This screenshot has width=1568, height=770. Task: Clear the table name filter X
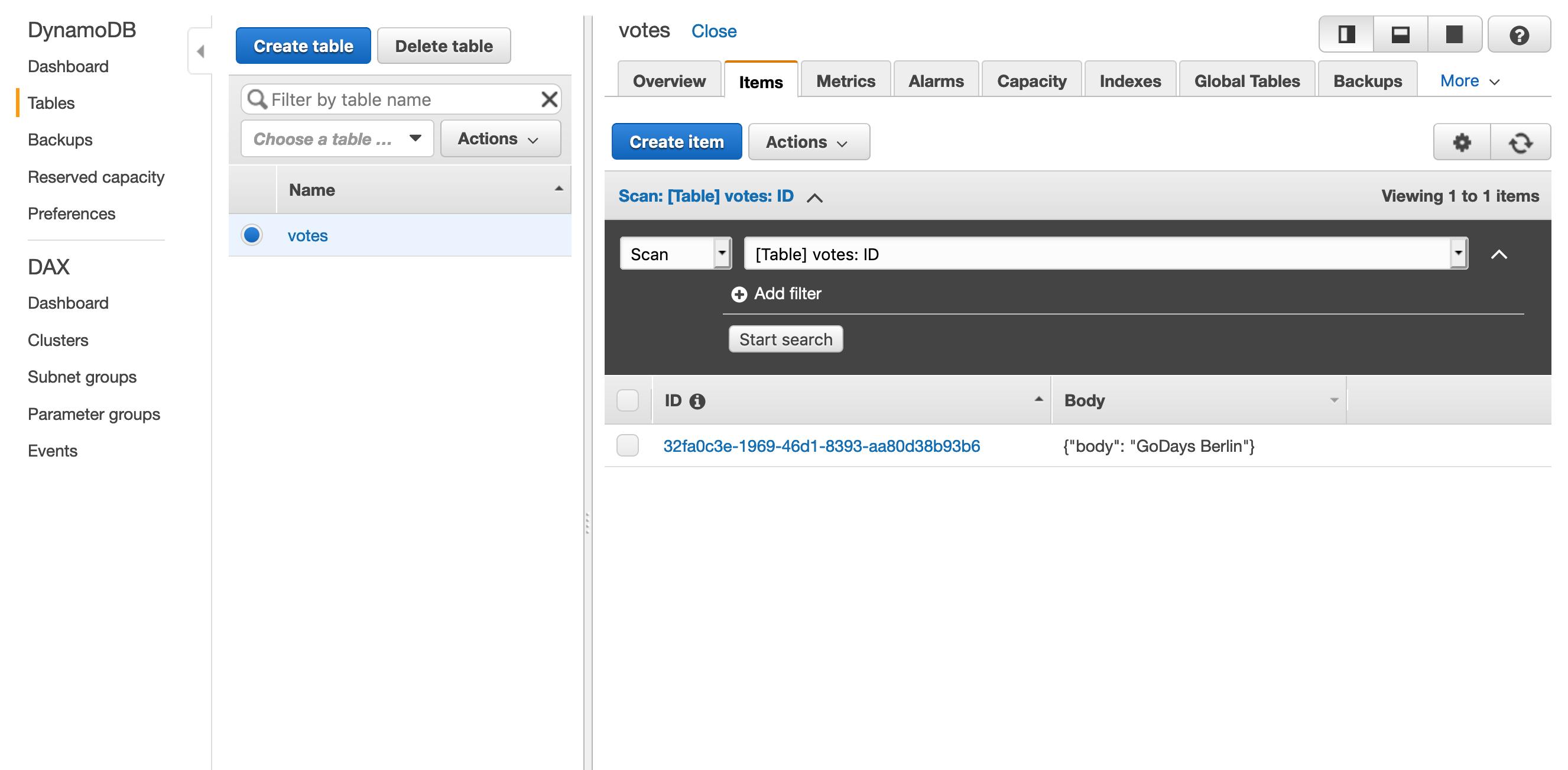coord(549,99)
